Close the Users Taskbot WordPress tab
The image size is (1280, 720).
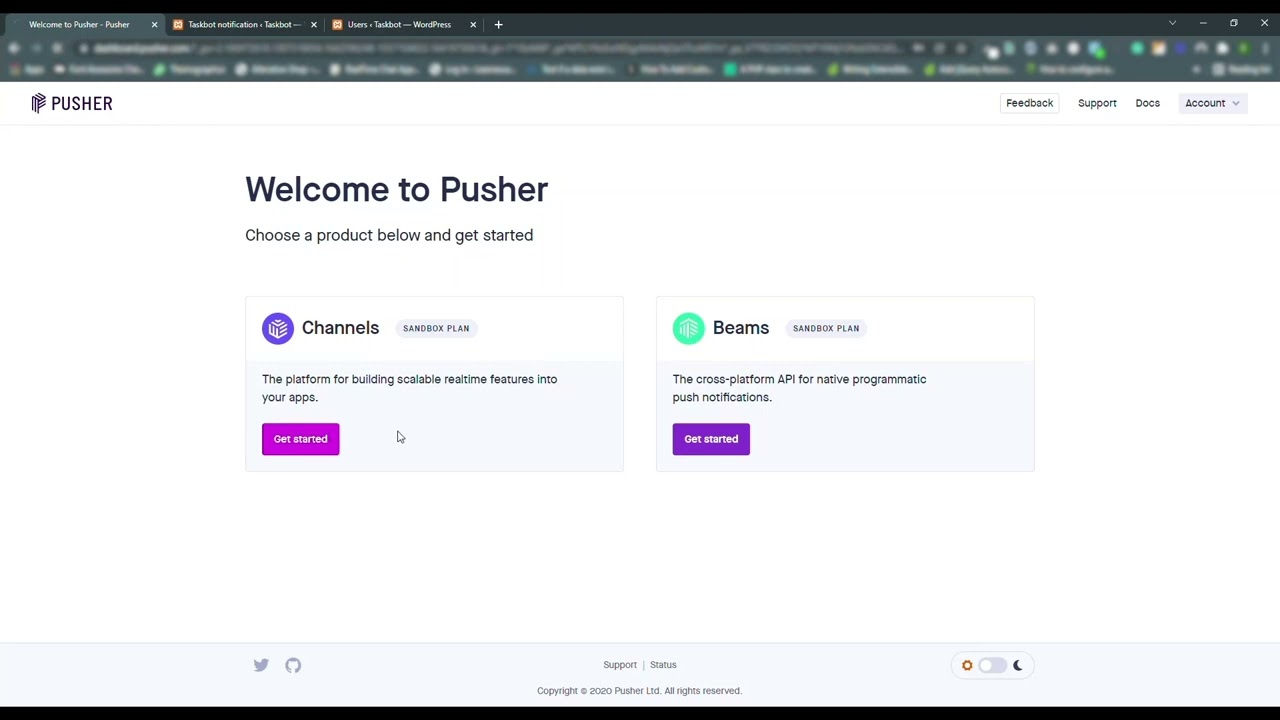pyautogui.click(x=473, y=24)
